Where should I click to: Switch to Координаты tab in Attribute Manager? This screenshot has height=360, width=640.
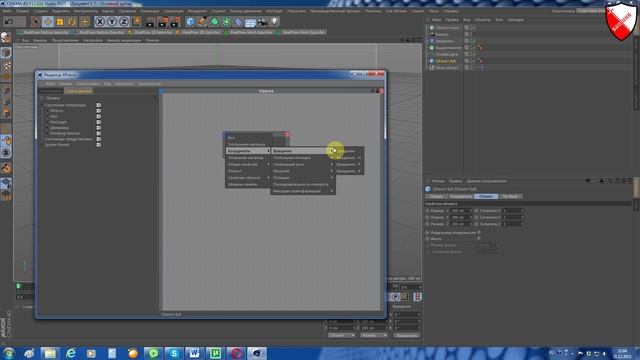[461, 196]
